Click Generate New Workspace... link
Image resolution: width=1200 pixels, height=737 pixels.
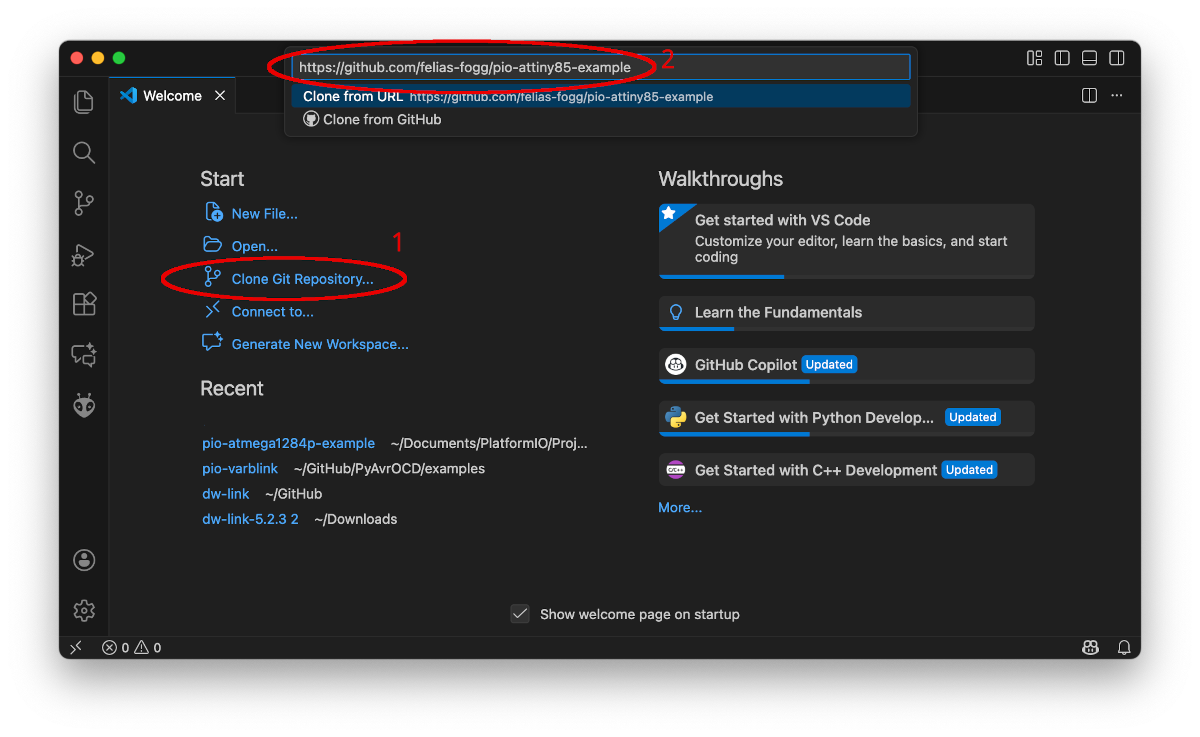pyautogui.click(x=320, y=344)
